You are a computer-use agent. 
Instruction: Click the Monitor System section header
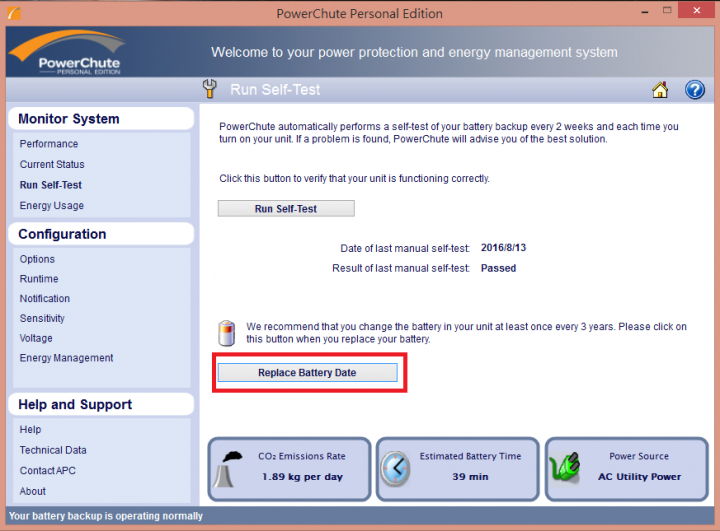(x=101, y=119)
